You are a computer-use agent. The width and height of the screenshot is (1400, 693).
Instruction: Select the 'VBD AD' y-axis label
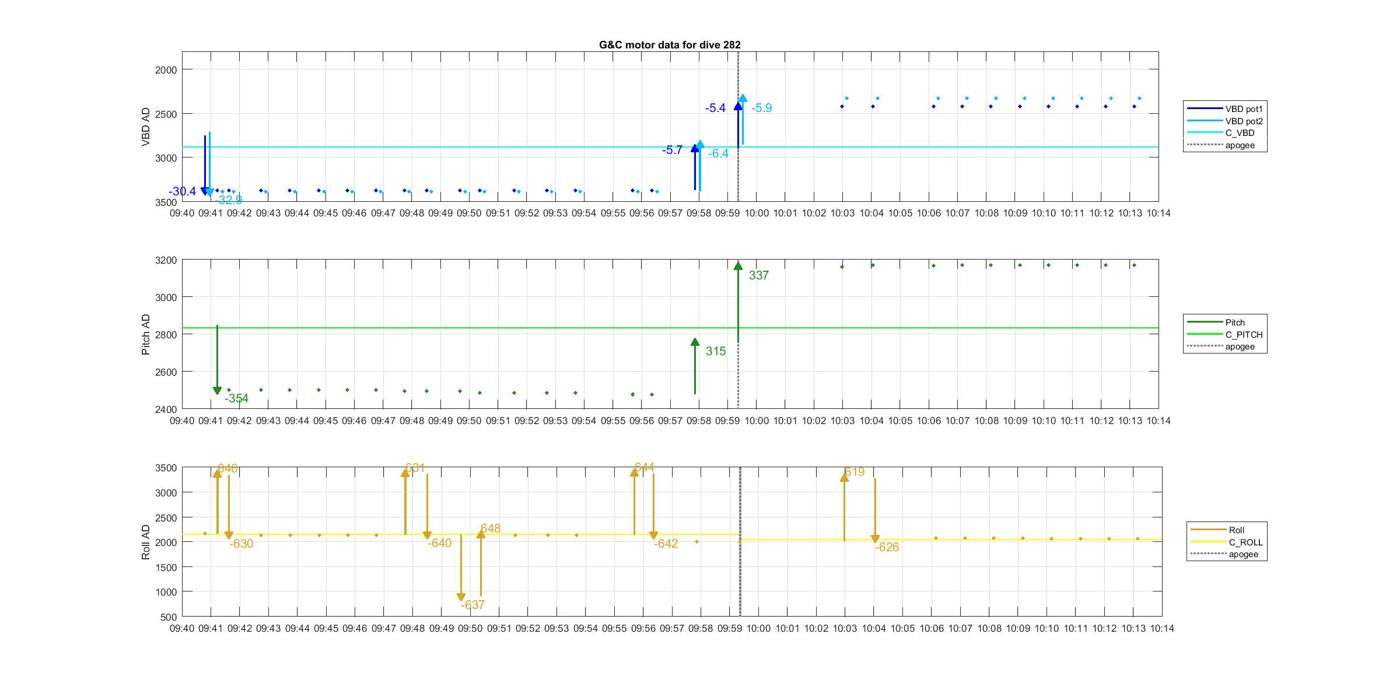pyautogui.click(x=146, y=127)
